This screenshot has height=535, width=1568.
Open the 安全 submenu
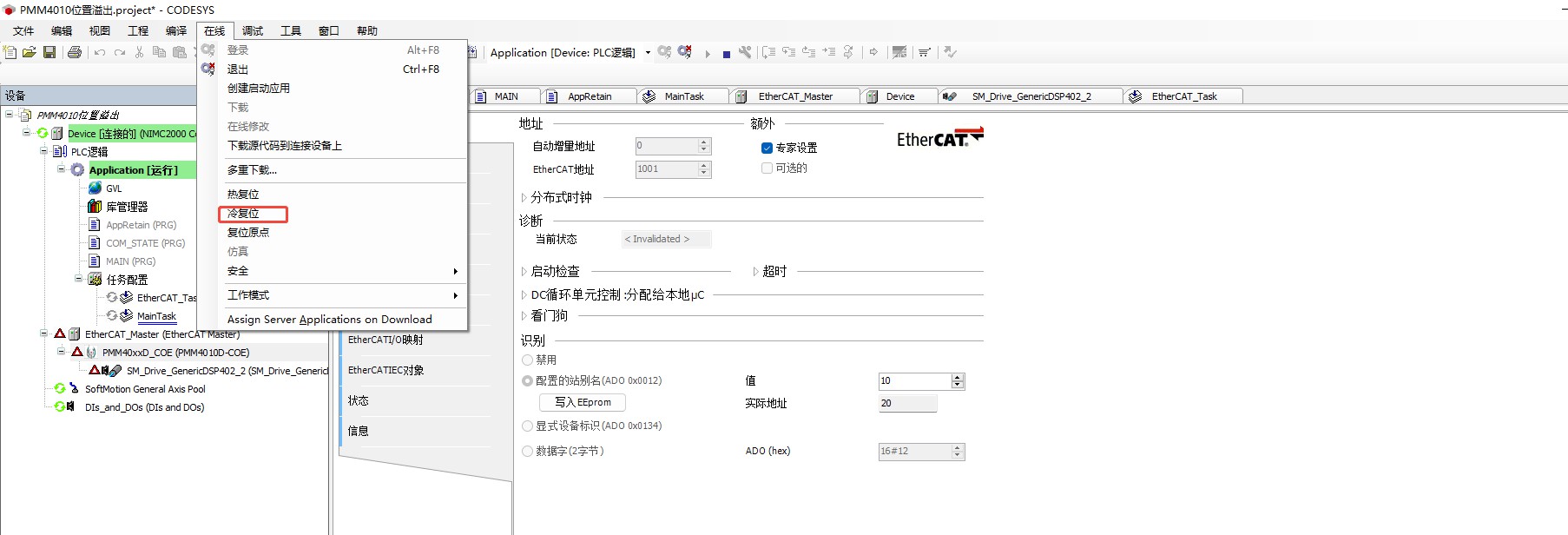coord(344,271)
